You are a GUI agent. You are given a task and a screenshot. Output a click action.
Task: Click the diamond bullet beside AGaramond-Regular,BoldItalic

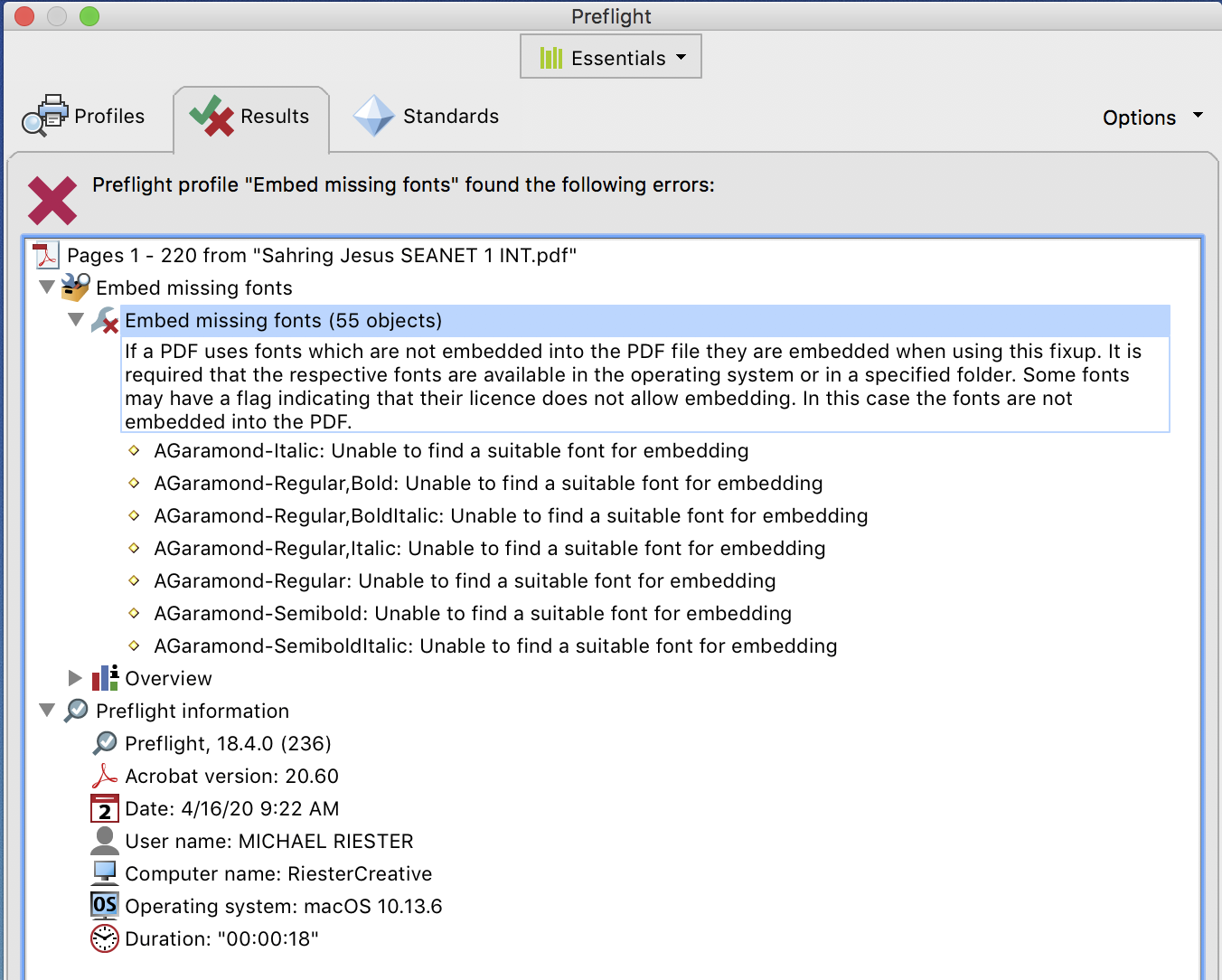[134, 515]
